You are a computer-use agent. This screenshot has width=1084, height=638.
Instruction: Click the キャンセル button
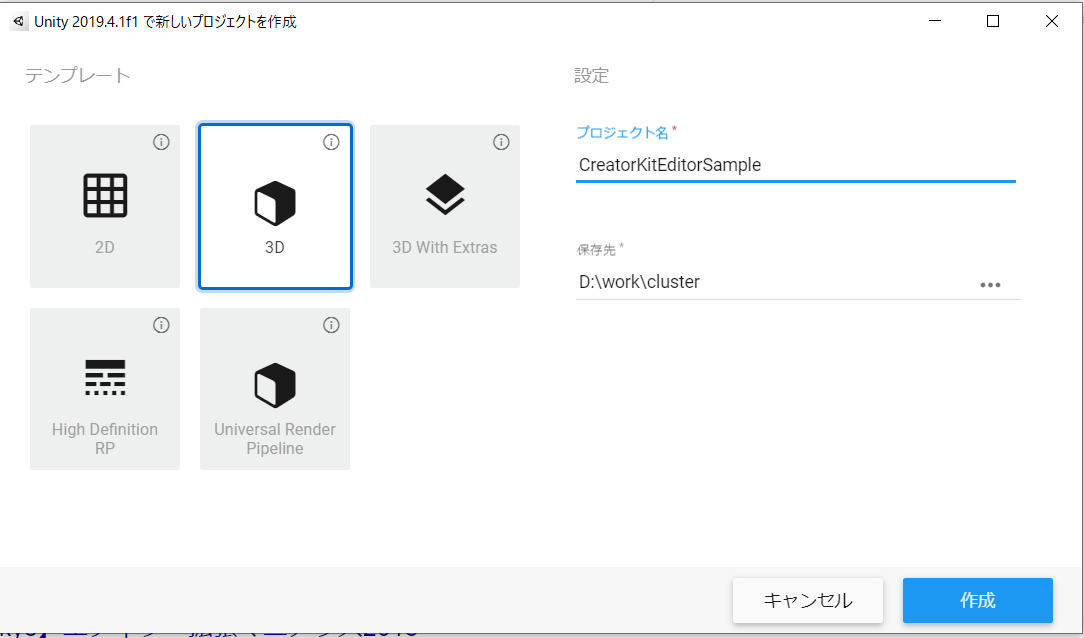coord(808,600)
